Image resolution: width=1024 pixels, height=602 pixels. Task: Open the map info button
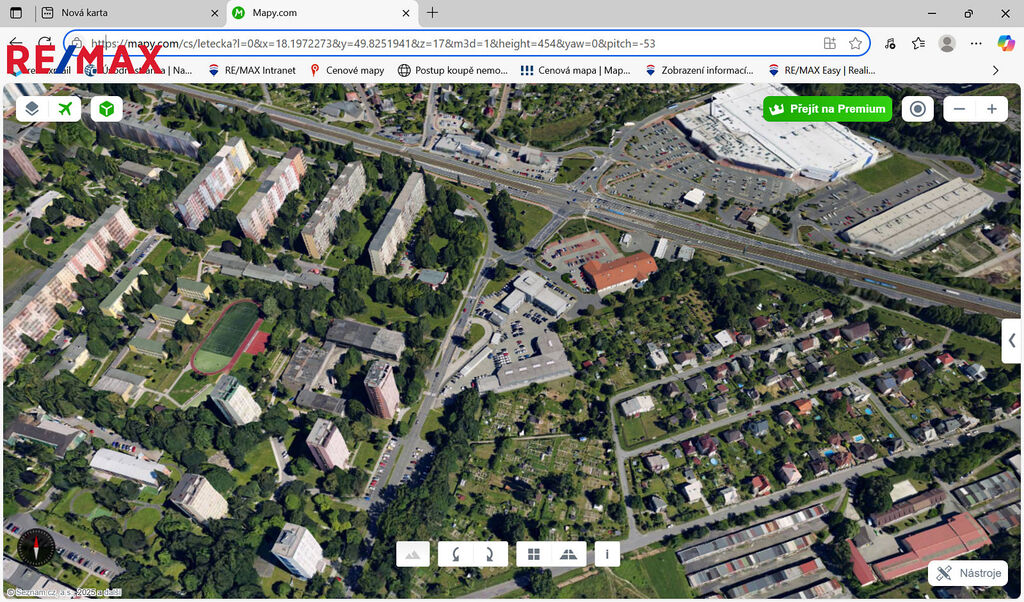607,554
